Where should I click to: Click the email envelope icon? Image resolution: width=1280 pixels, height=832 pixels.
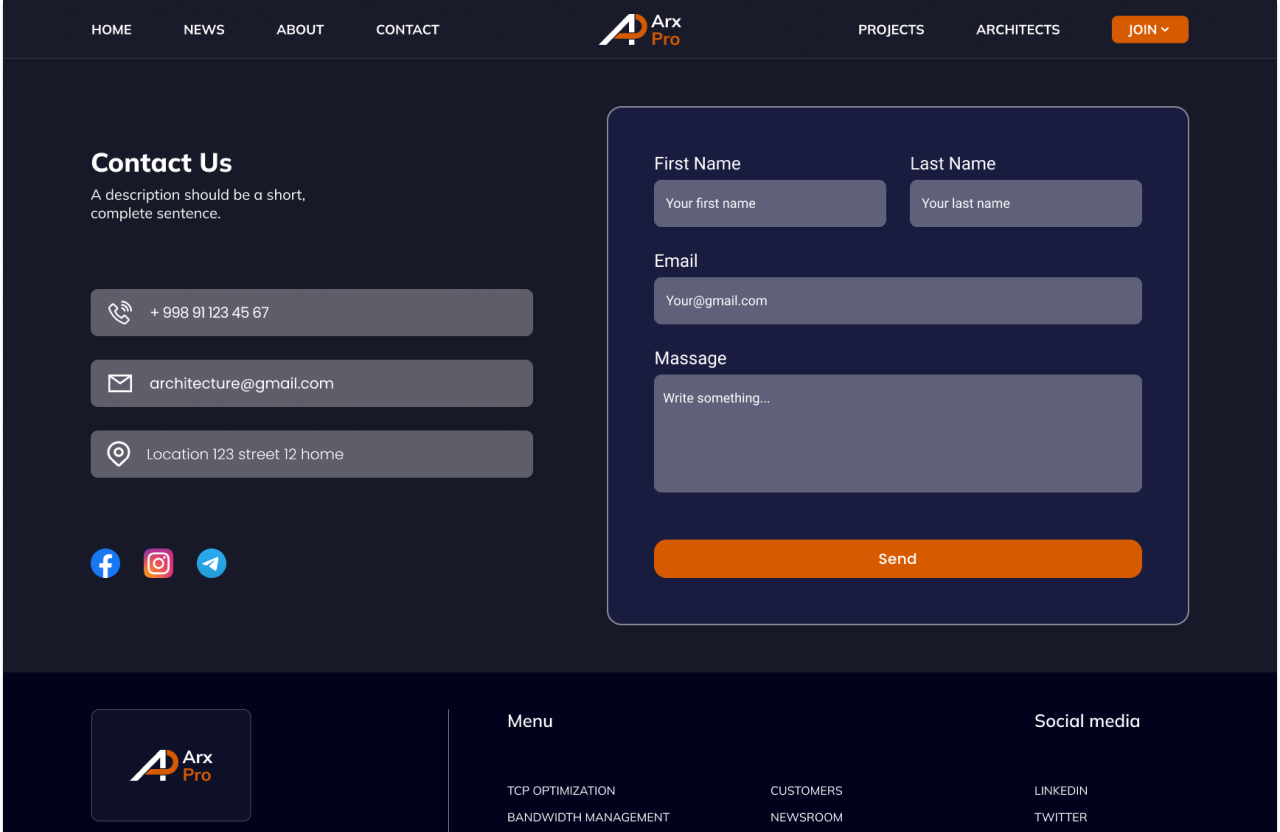pyautogui.click(x=120, y=384)
